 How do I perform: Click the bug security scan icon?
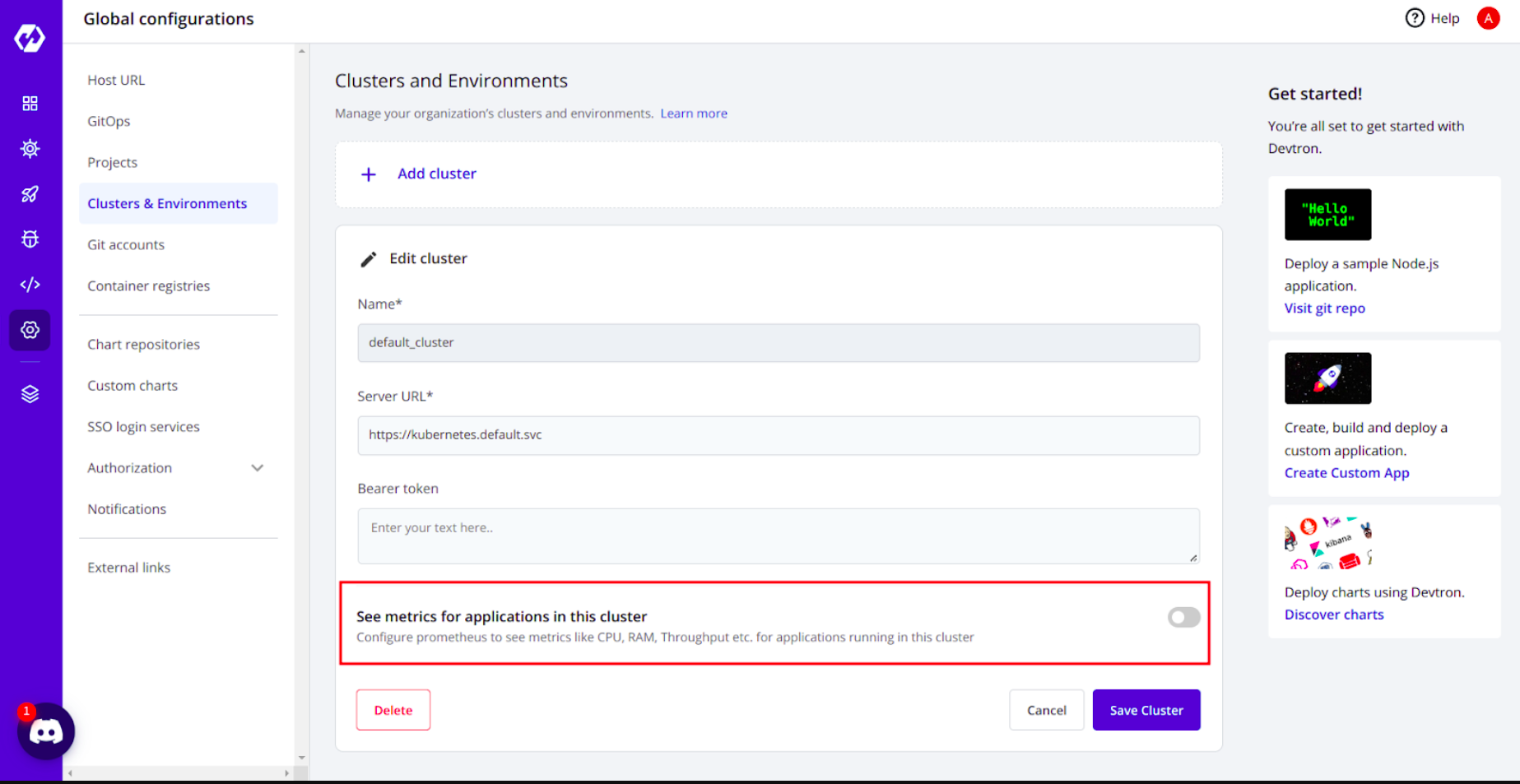[30, 239]
